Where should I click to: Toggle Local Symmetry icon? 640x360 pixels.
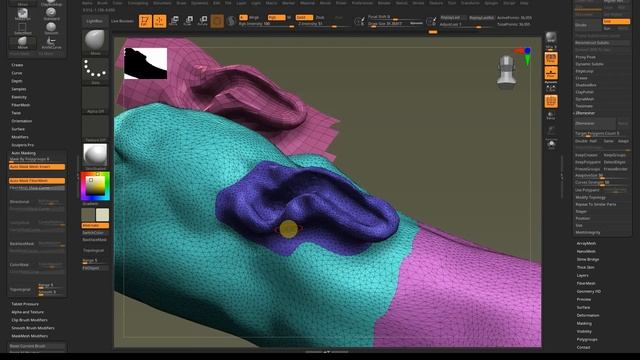click(551, 88)
